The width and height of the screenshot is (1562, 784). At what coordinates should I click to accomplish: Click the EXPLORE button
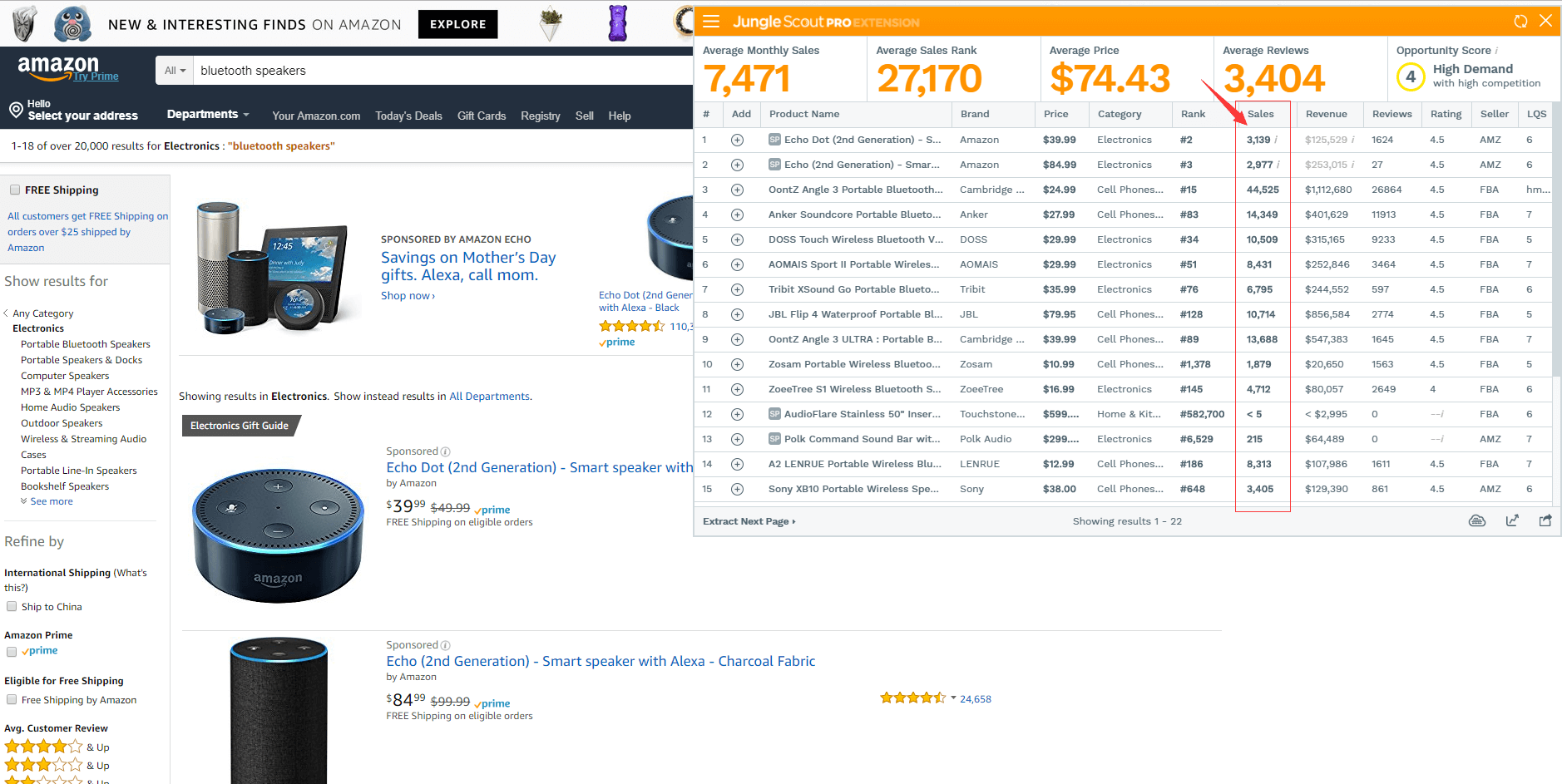pos(457,24)
